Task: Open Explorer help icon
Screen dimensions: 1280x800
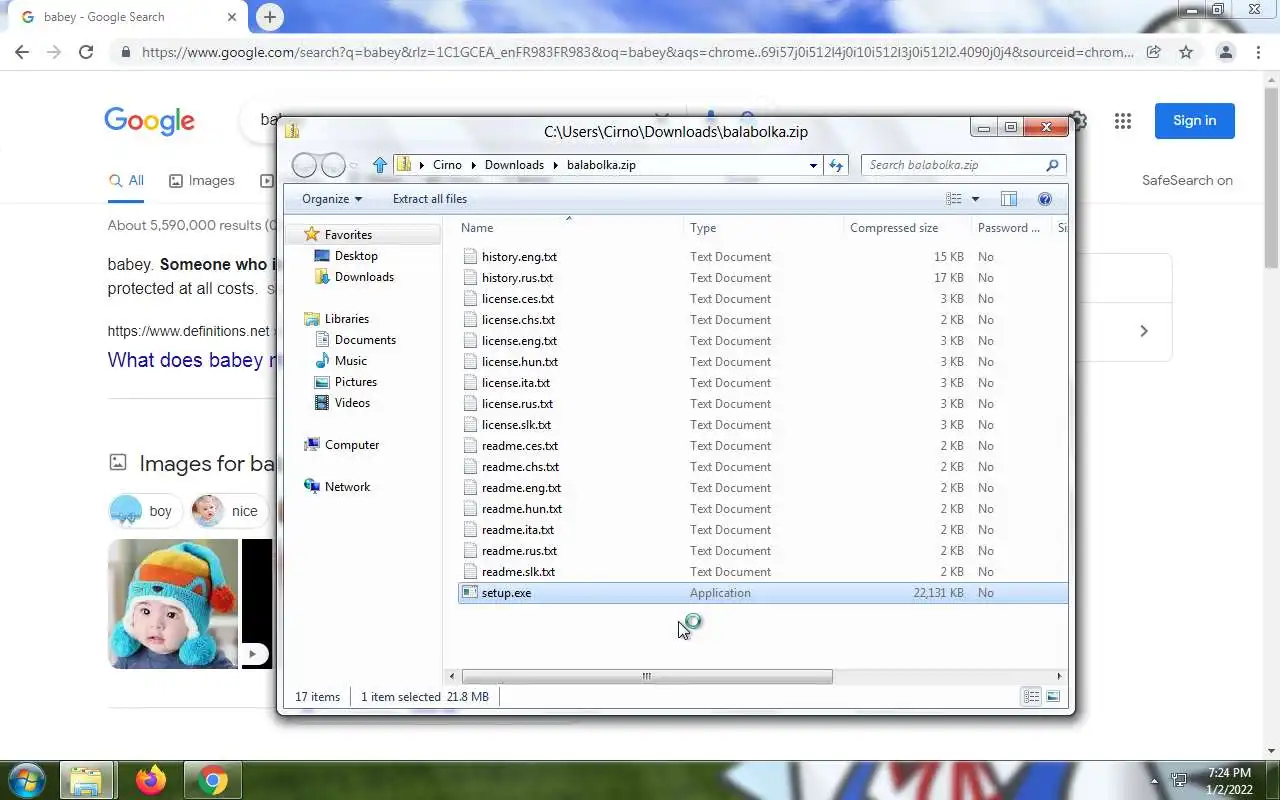Action: pyautogui.click(x=1045, y=199)
